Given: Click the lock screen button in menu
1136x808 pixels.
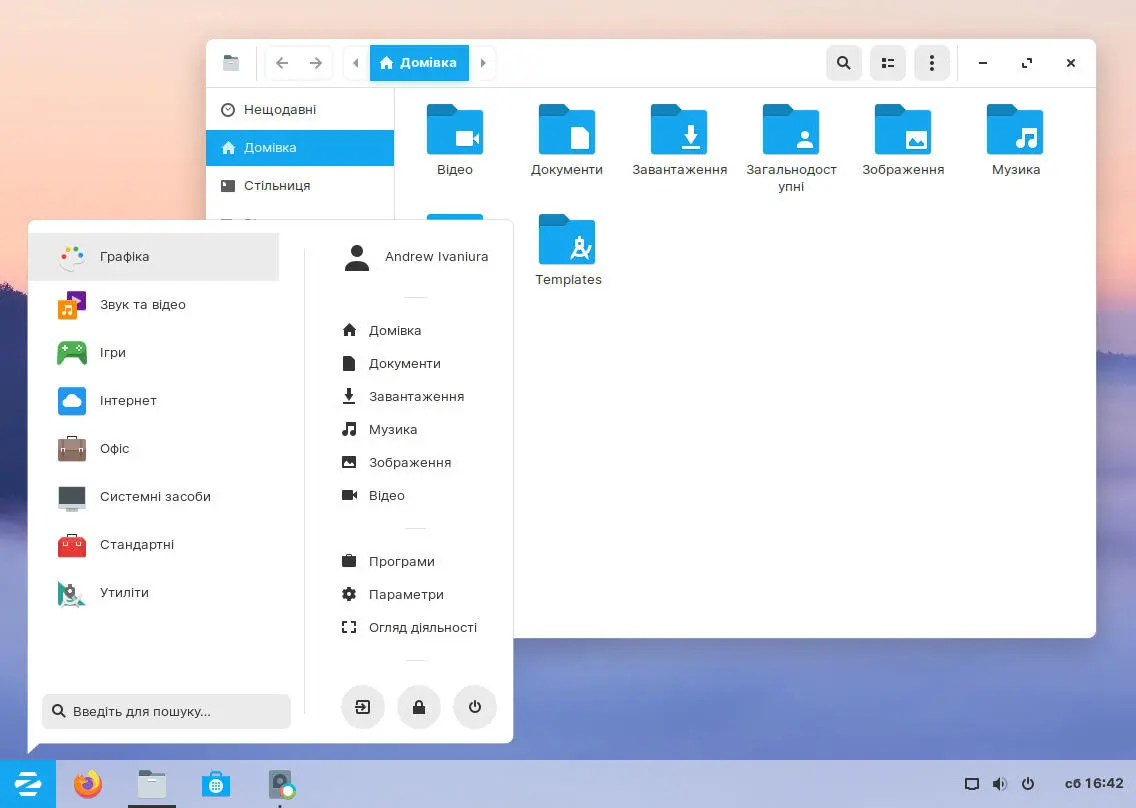Looking at the screenshot, I should 419,707.
